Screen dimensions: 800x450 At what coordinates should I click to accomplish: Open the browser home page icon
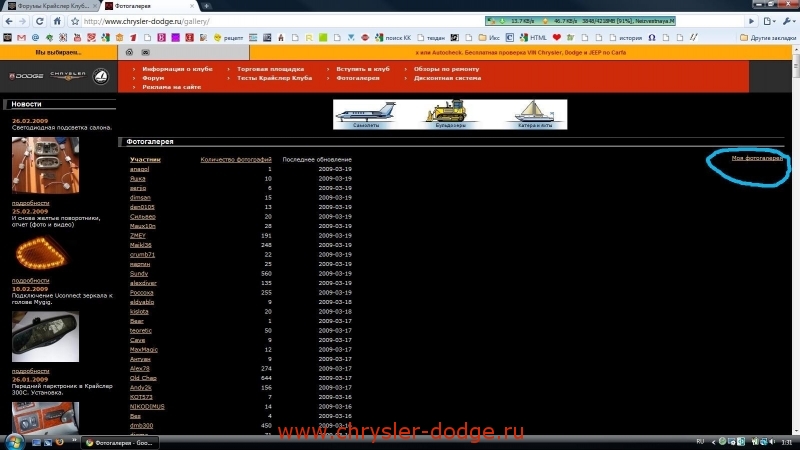tap(57, 21)
